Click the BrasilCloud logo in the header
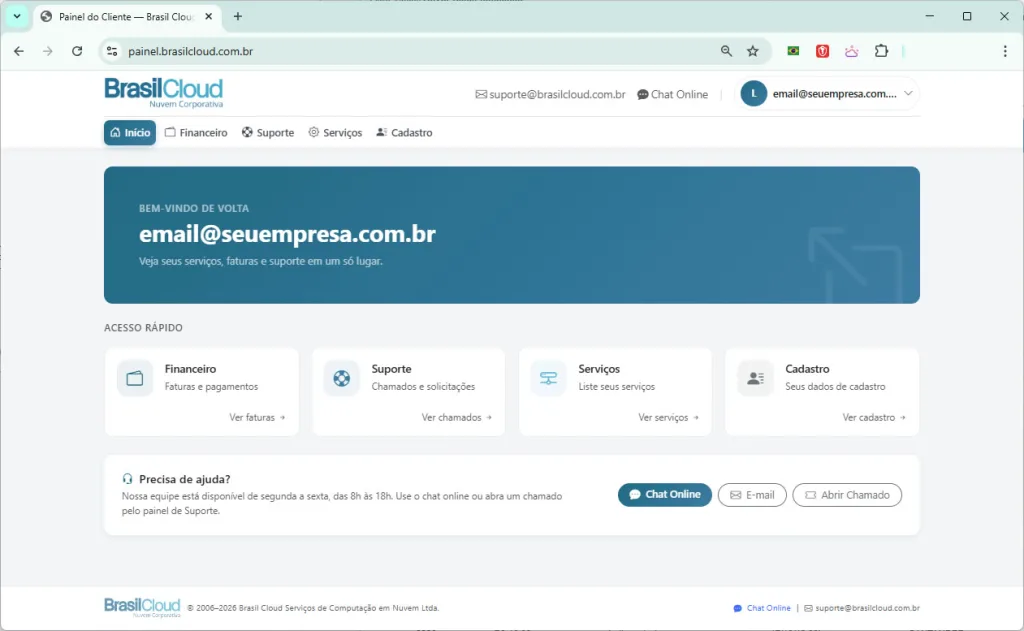 pos(163,93)
